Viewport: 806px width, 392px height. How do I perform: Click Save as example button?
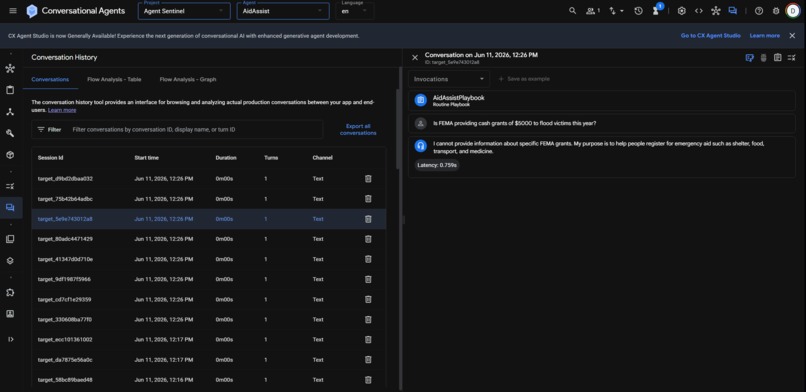tap(524, 79)
